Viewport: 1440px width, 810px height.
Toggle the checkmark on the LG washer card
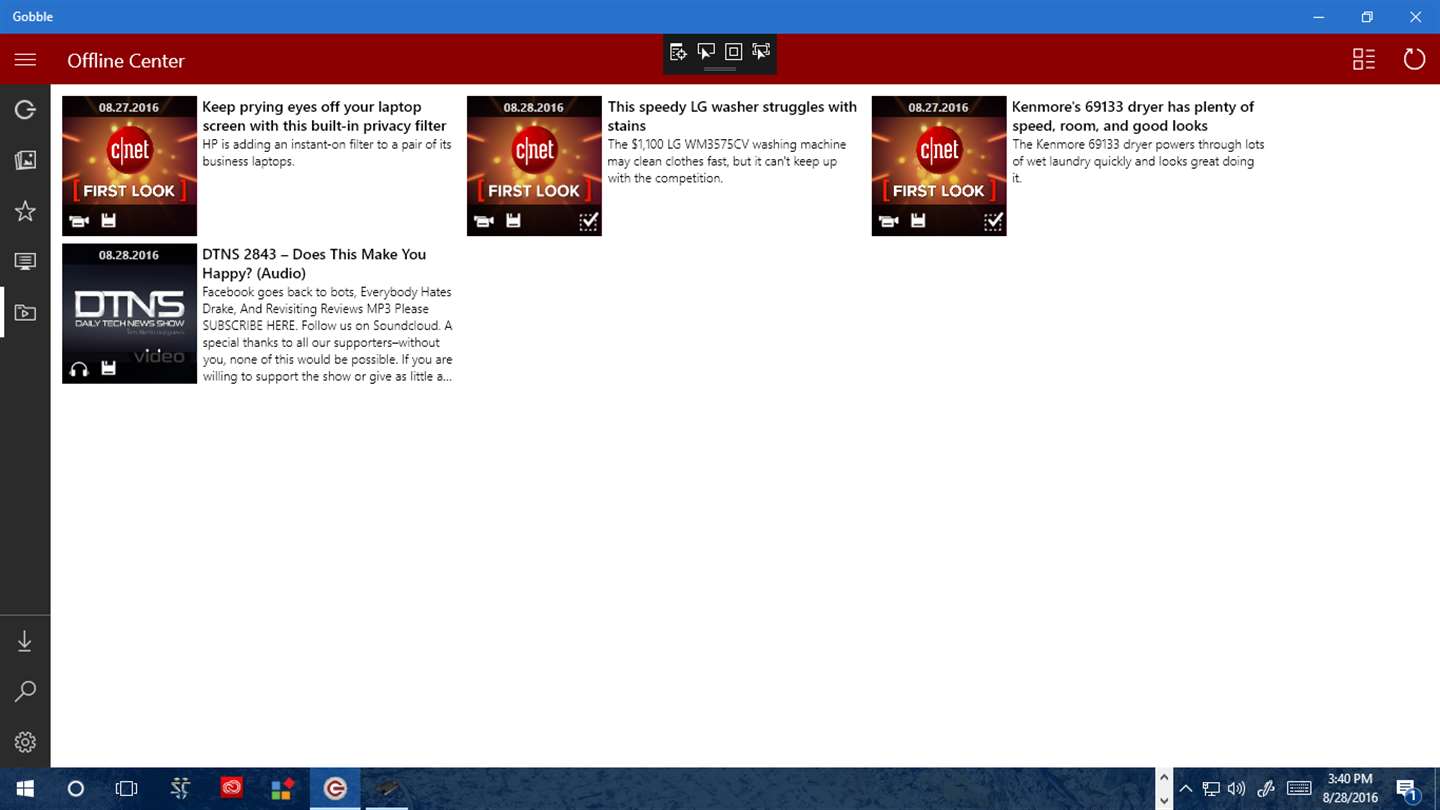click(x=588, y=221)
